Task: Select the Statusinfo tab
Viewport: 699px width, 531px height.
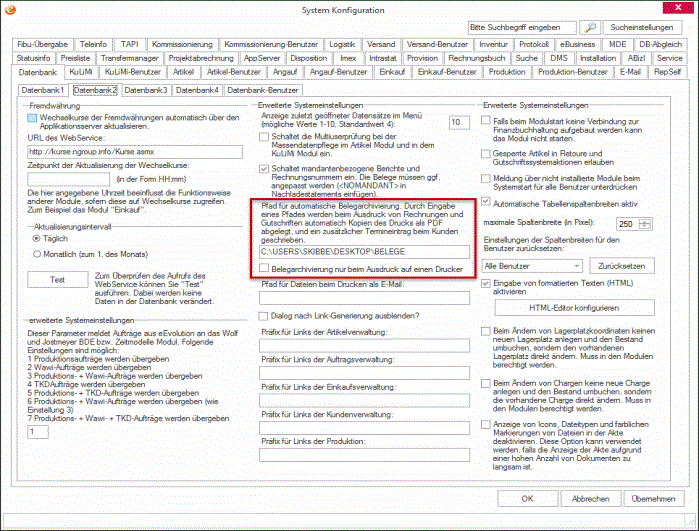Action: (x=33, y=58)
